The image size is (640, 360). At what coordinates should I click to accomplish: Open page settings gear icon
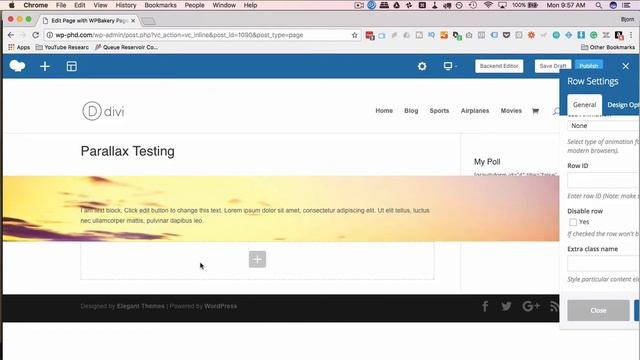pyautogui.click(x=422, y=66)
